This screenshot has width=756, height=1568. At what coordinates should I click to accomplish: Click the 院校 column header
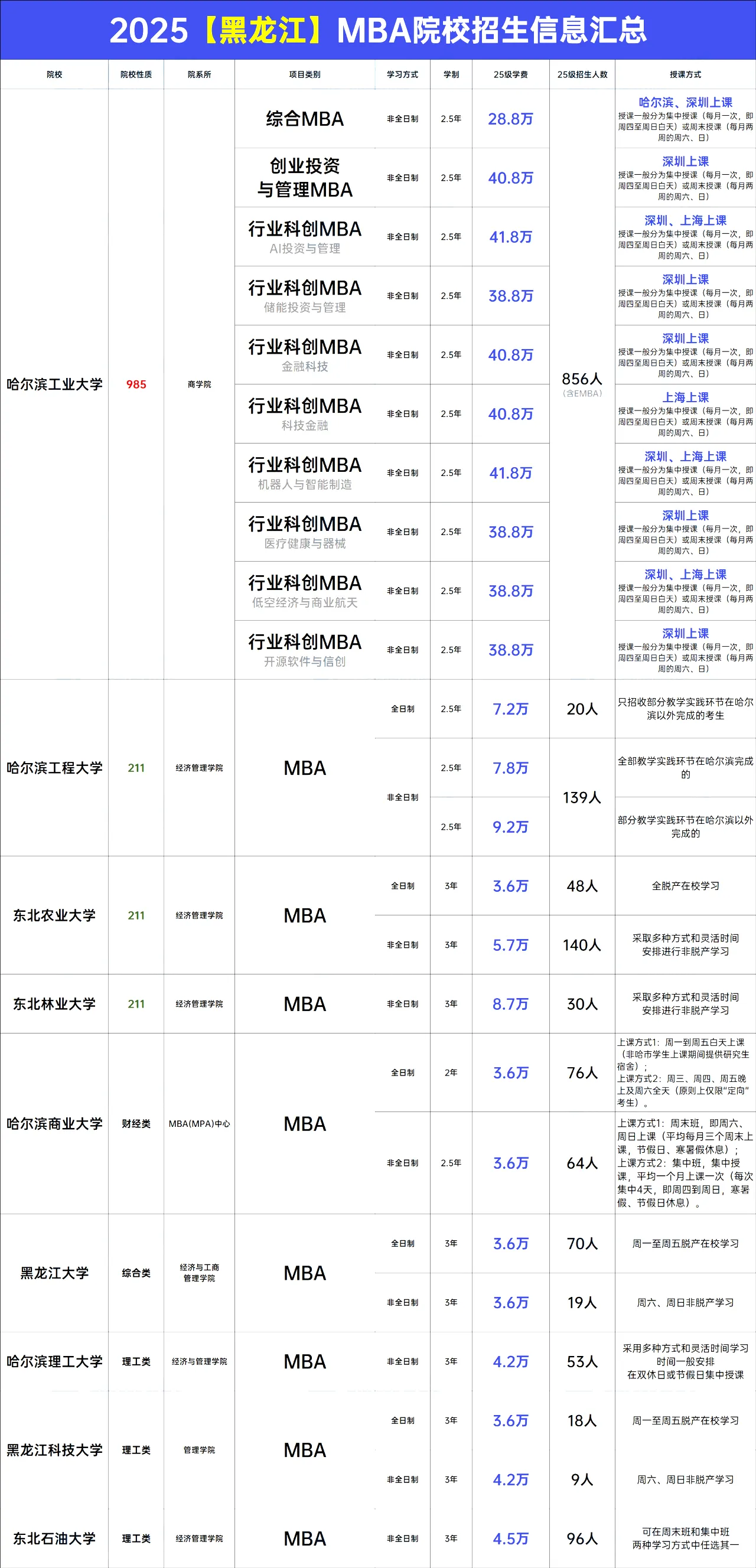54,74
